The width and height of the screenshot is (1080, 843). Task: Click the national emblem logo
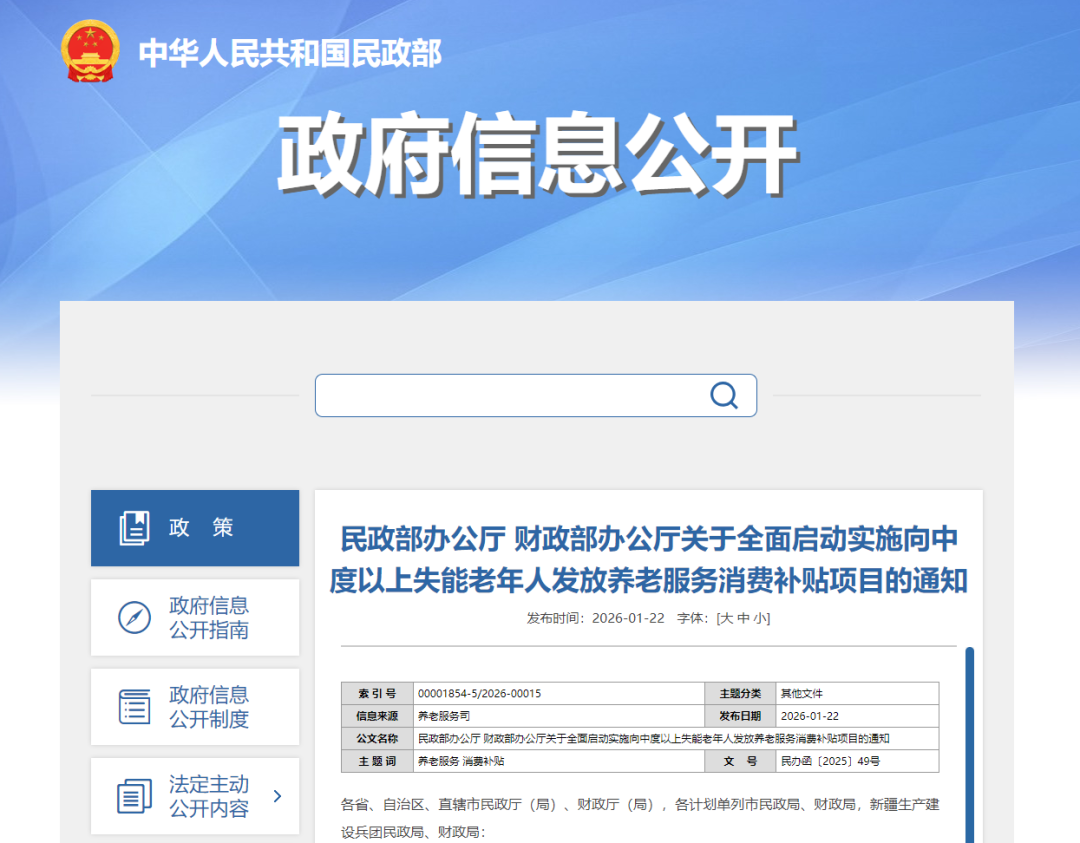click(x=90, y=51)
